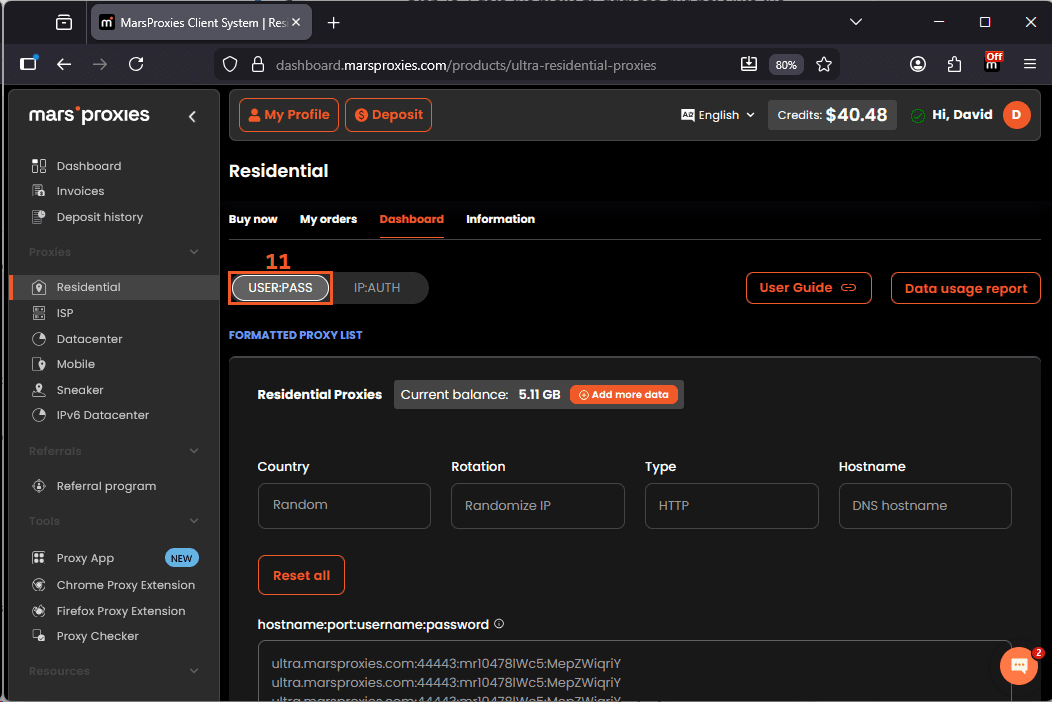Click the save to Pocket download icon
The image size is (1052, 702).
pyautogui.click(x=749, y=64)
